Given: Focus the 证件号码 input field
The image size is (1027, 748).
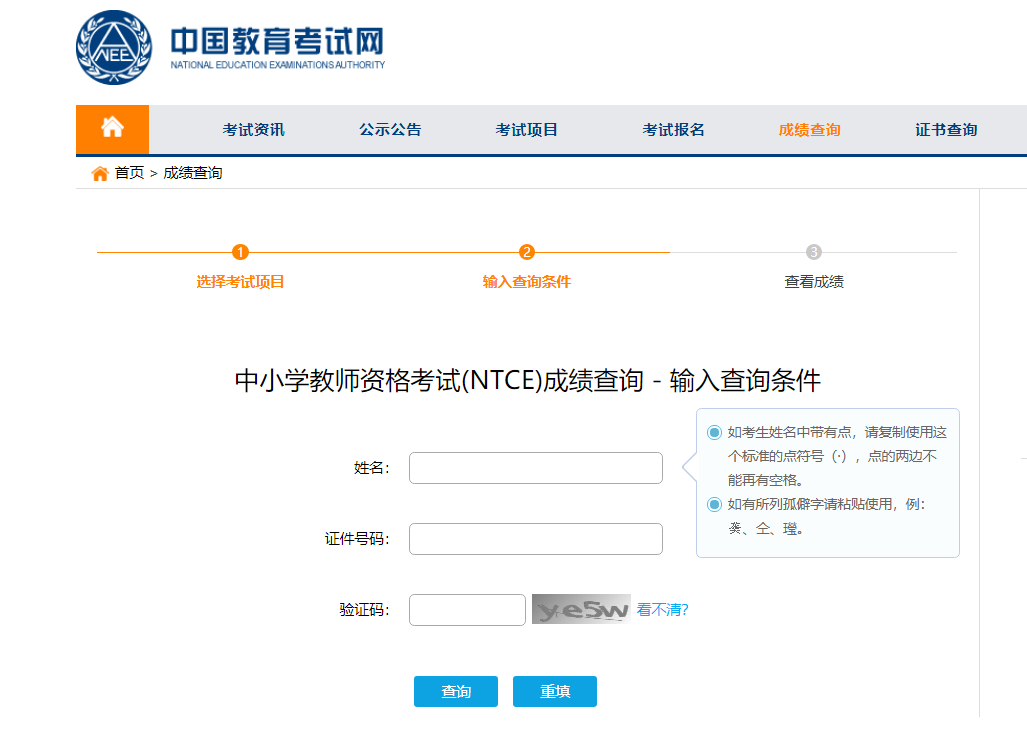Looking at the screenshot, I should (535, 539).
